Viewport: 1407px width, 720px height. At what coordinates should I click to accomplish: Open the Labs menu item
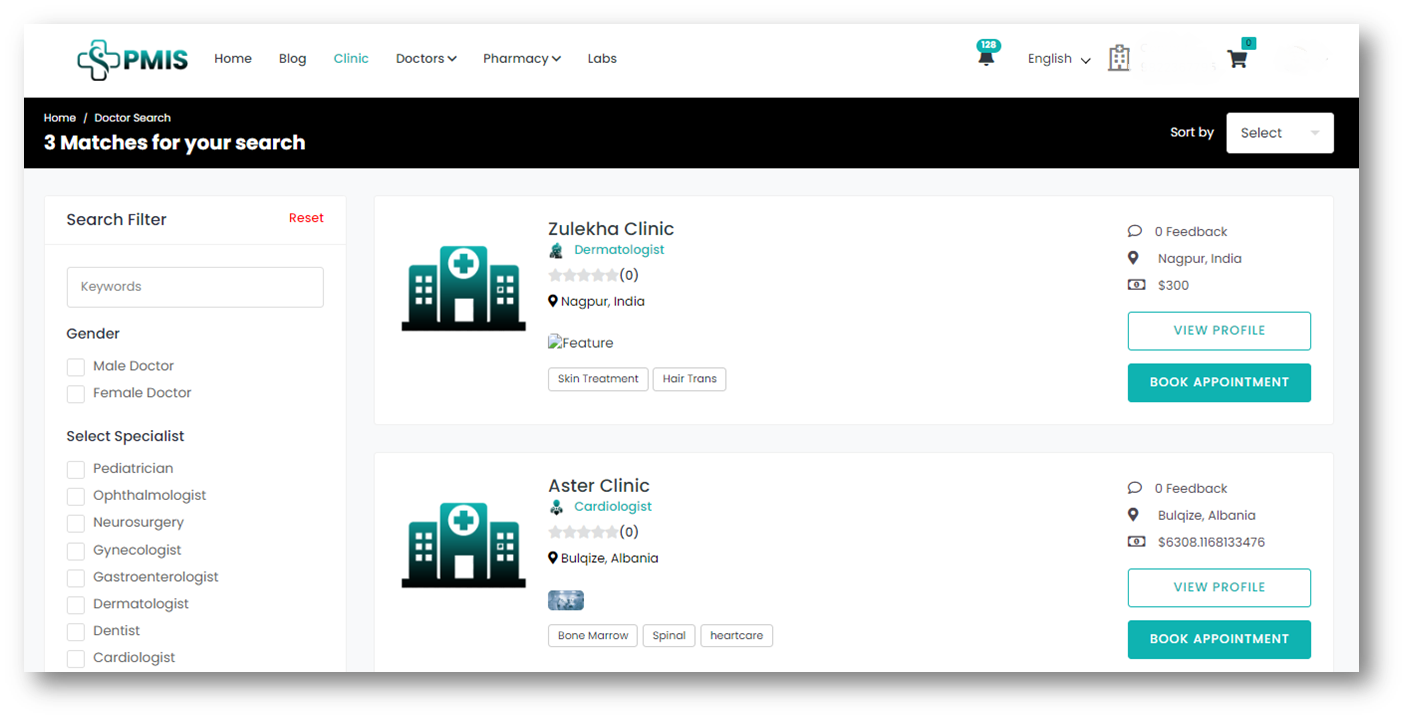(602, 58)
